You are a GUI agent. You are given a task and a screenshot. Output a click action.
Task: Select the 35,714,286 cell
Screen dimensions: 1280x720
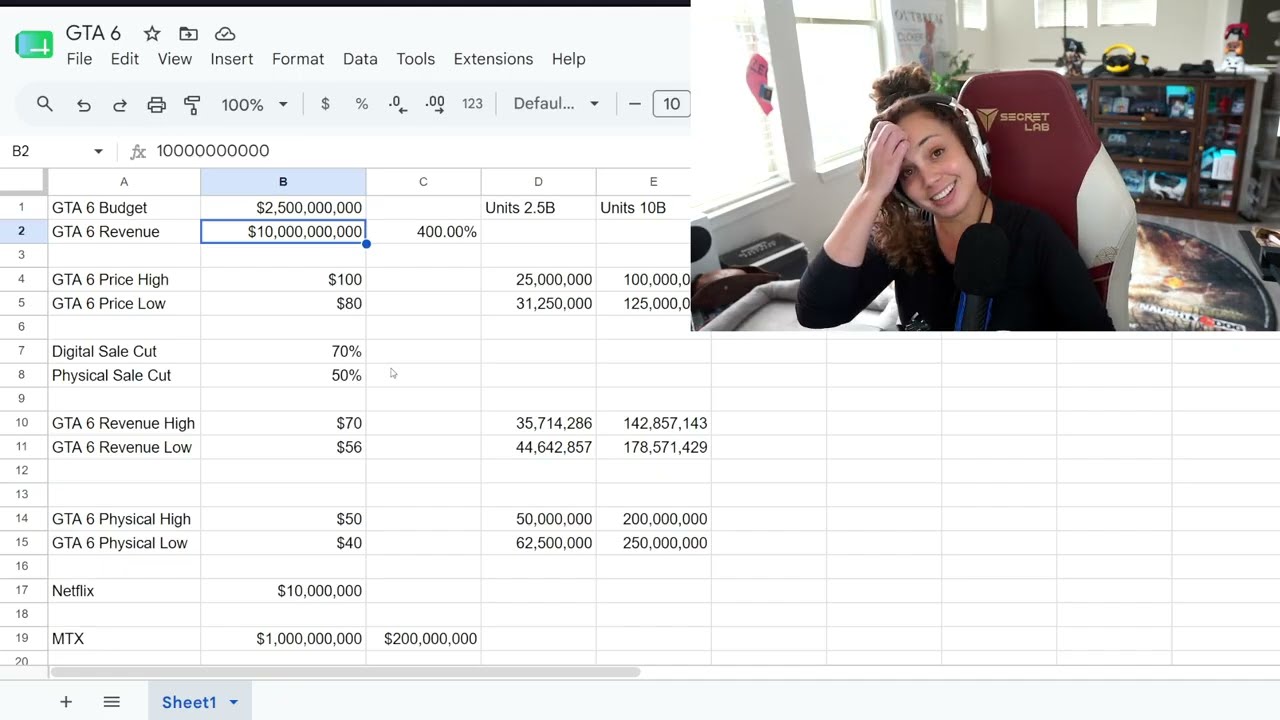coord(538,424)
